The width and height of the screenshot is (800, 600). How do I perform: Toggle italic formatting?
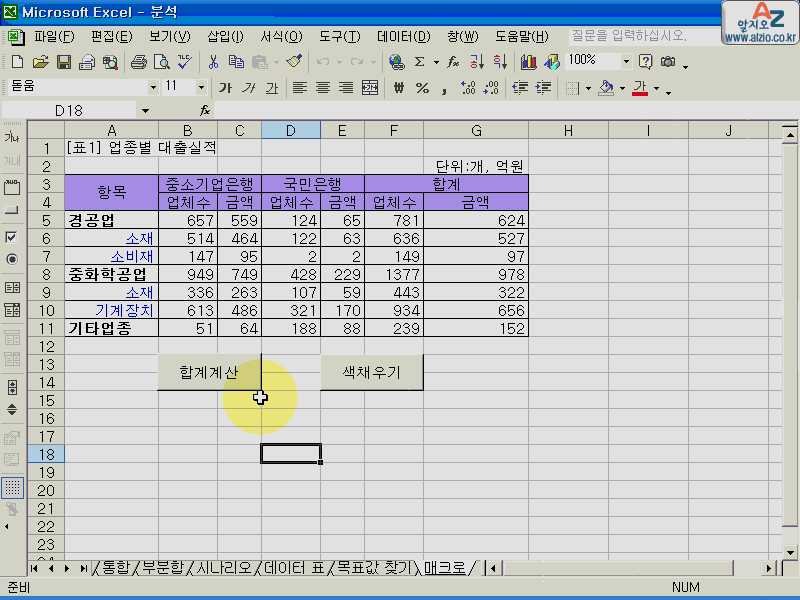click(248, 88)
